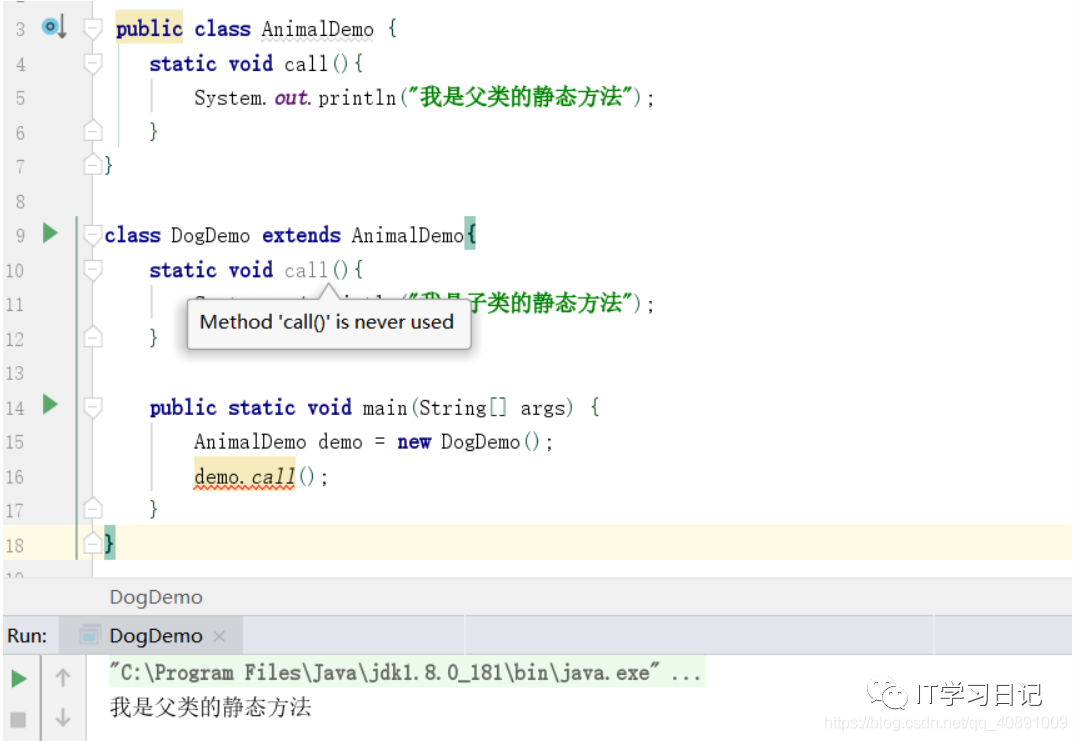1077x741 pixels.
Task: Click the highlighted demo.call text on line 16
Action: [x=245, y=475]
